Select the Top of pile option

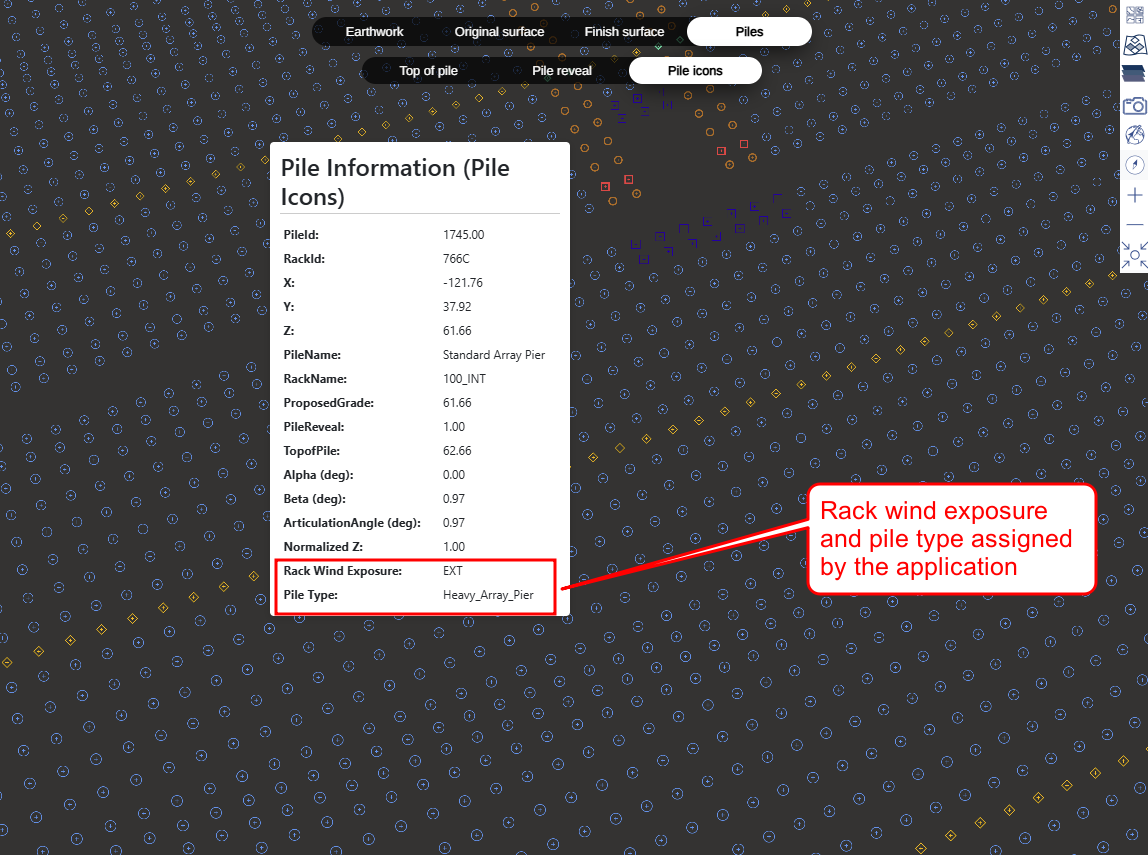[x=428, y=70]
